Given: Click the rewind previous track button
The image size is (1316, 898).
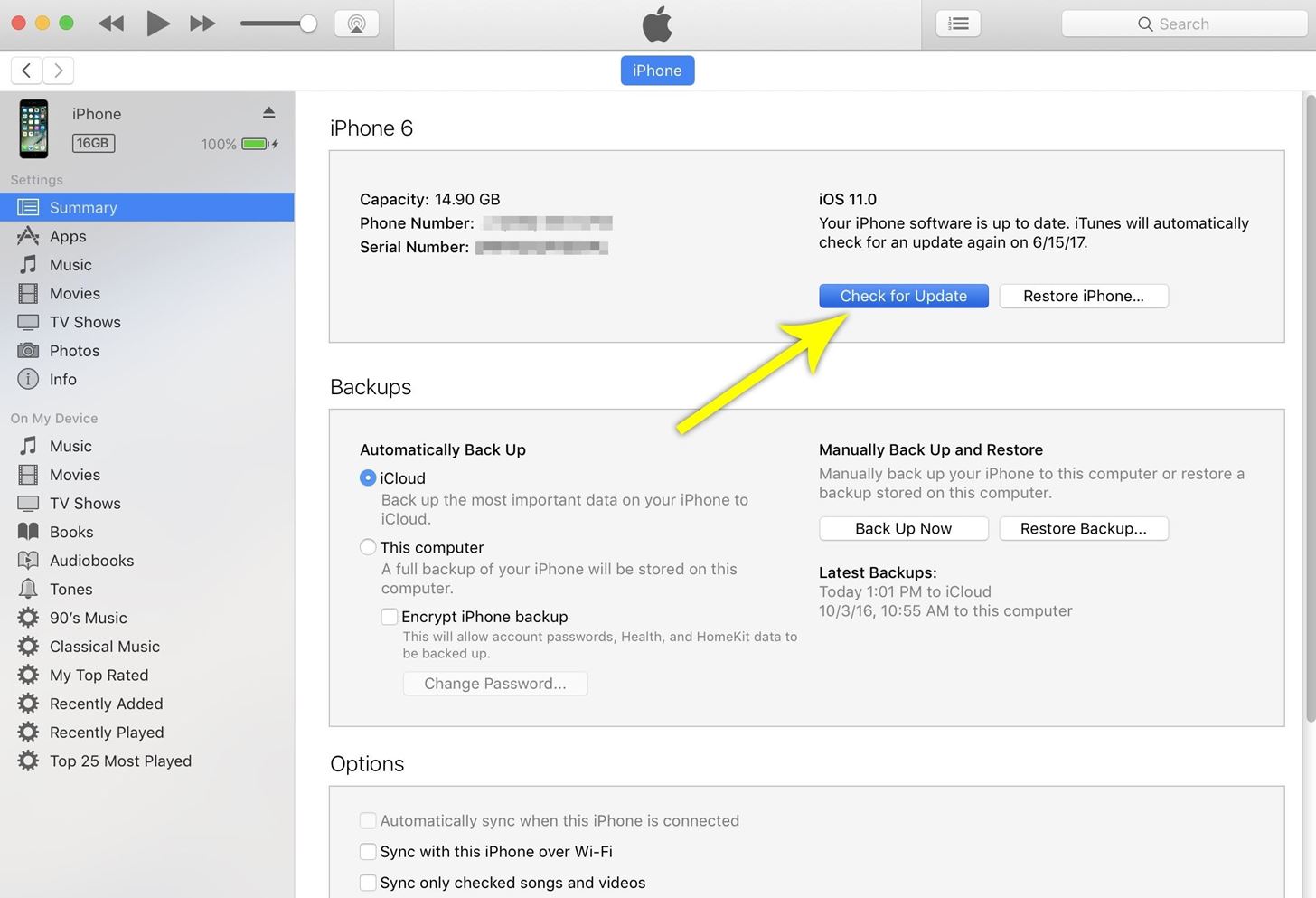Looking at the screenshot, I should click(111, 24).
